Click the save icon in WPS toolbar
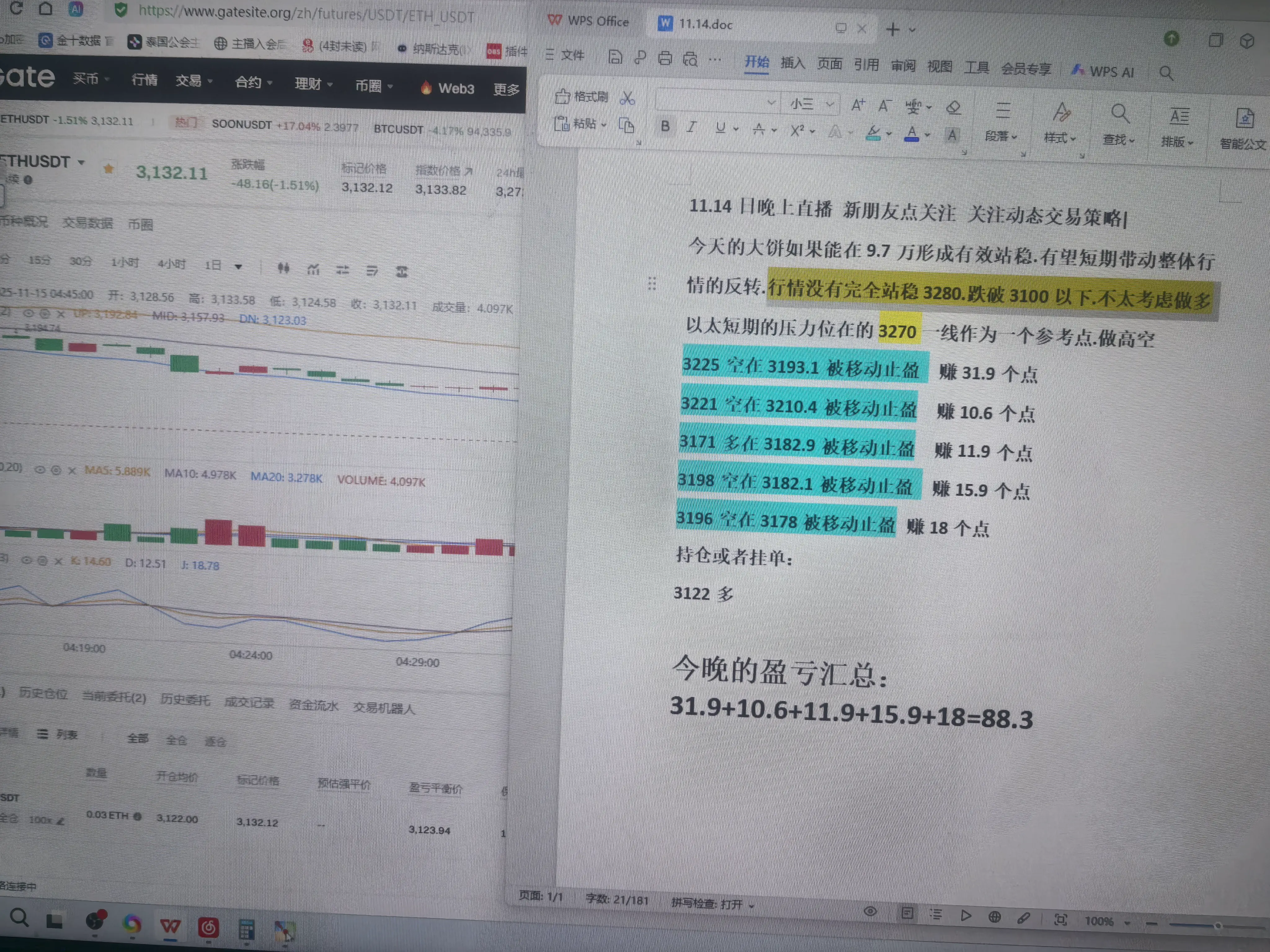Viewport: 1270px width, 952px height. pos(615,57)
